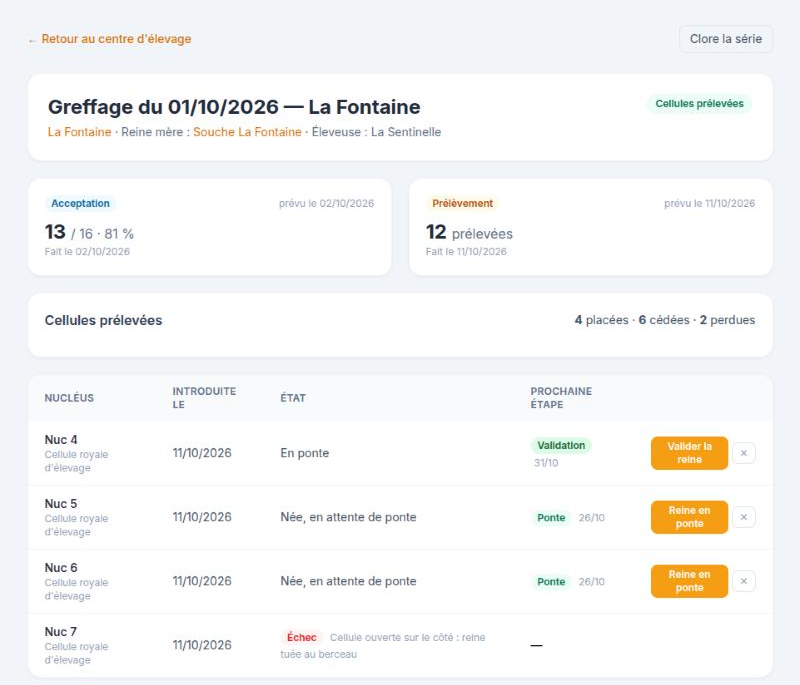Click the Prélèvement stage badge
This screenshot has height=685, width=800.
coord(462,204)
